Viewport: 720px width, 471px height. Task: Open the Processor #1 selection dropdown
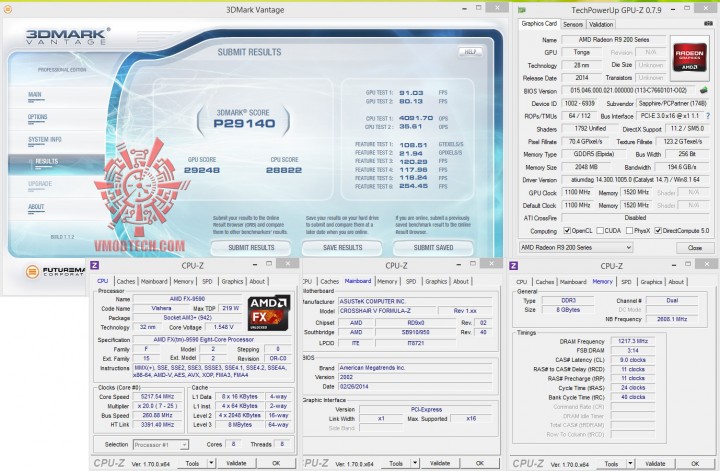coord(161,444)
